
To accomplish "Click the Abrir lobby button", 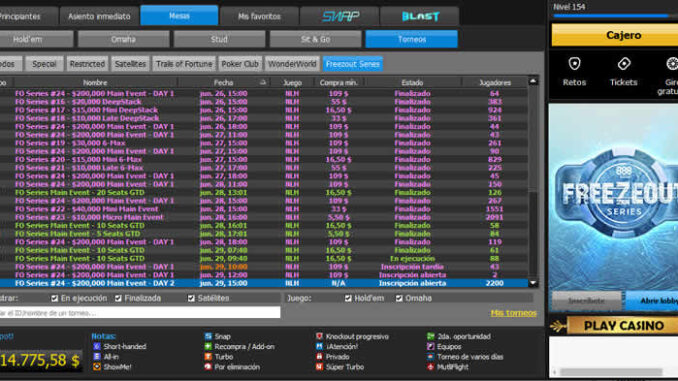I will coord(652,301).
